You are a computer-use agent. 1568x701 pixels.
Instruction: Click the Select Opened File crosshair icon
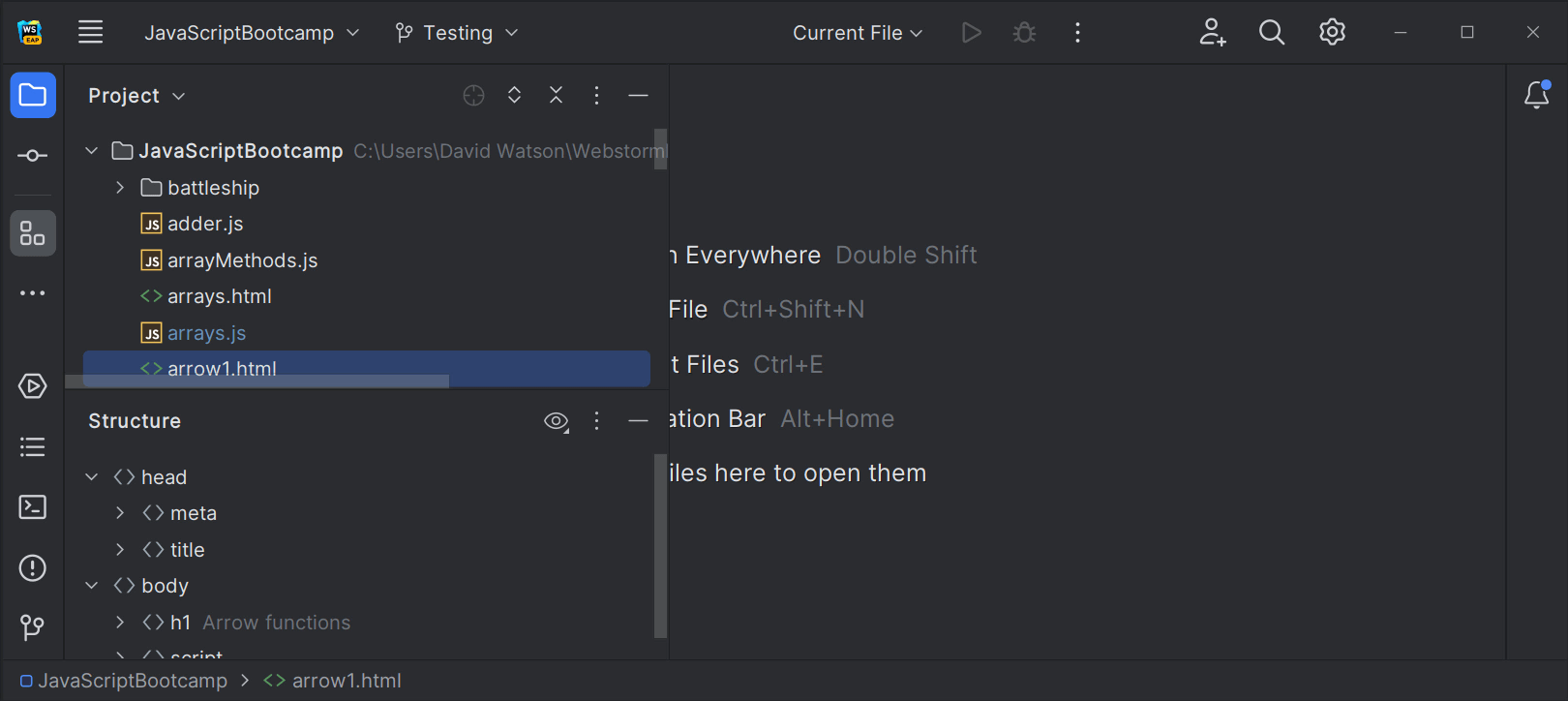pos(473,95)
